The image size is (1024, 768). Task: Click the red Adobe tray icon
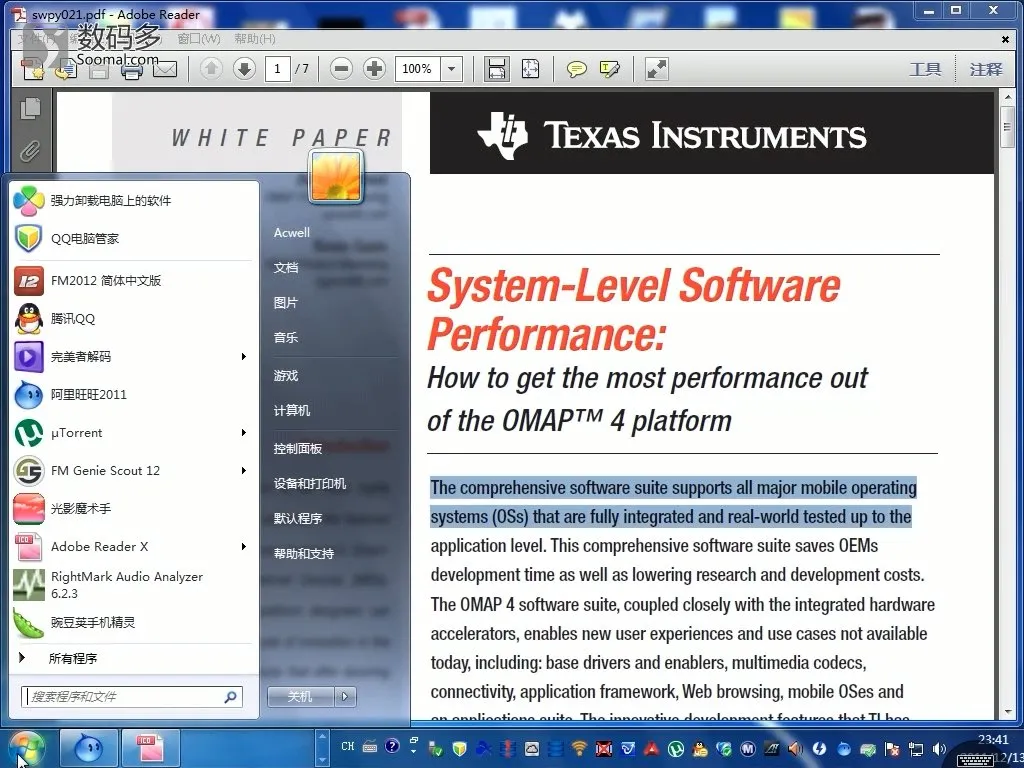click(651, 748)
